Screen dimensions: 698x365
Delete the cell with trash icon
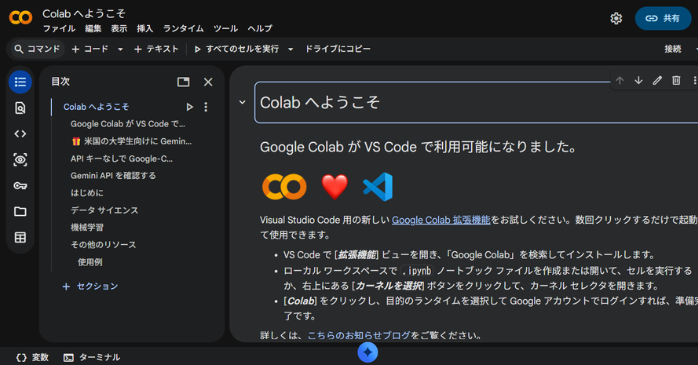click(x=676, y=81)
